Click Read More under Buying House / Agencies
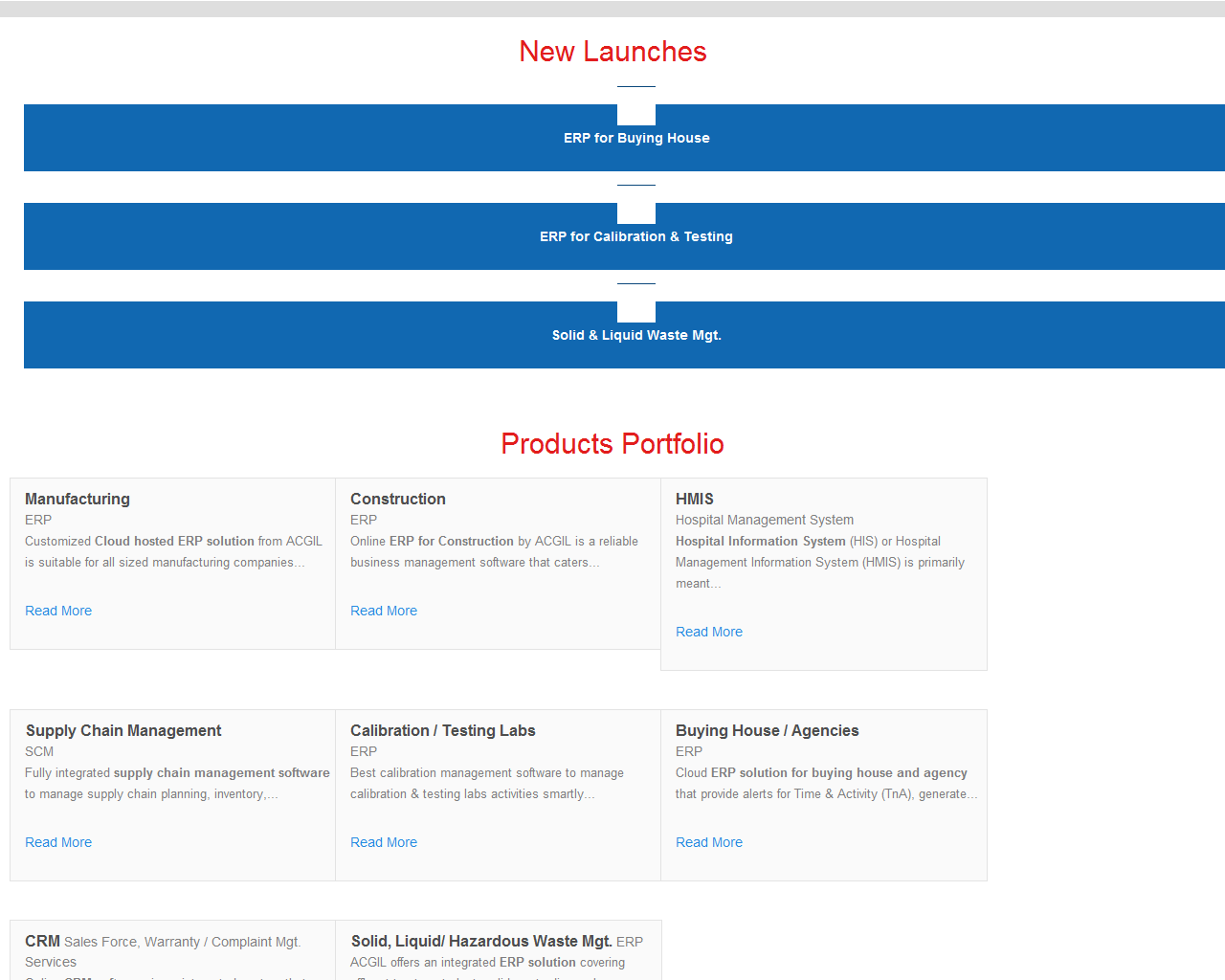Viewport: 1225px width, 980px height. click(709, 842)
